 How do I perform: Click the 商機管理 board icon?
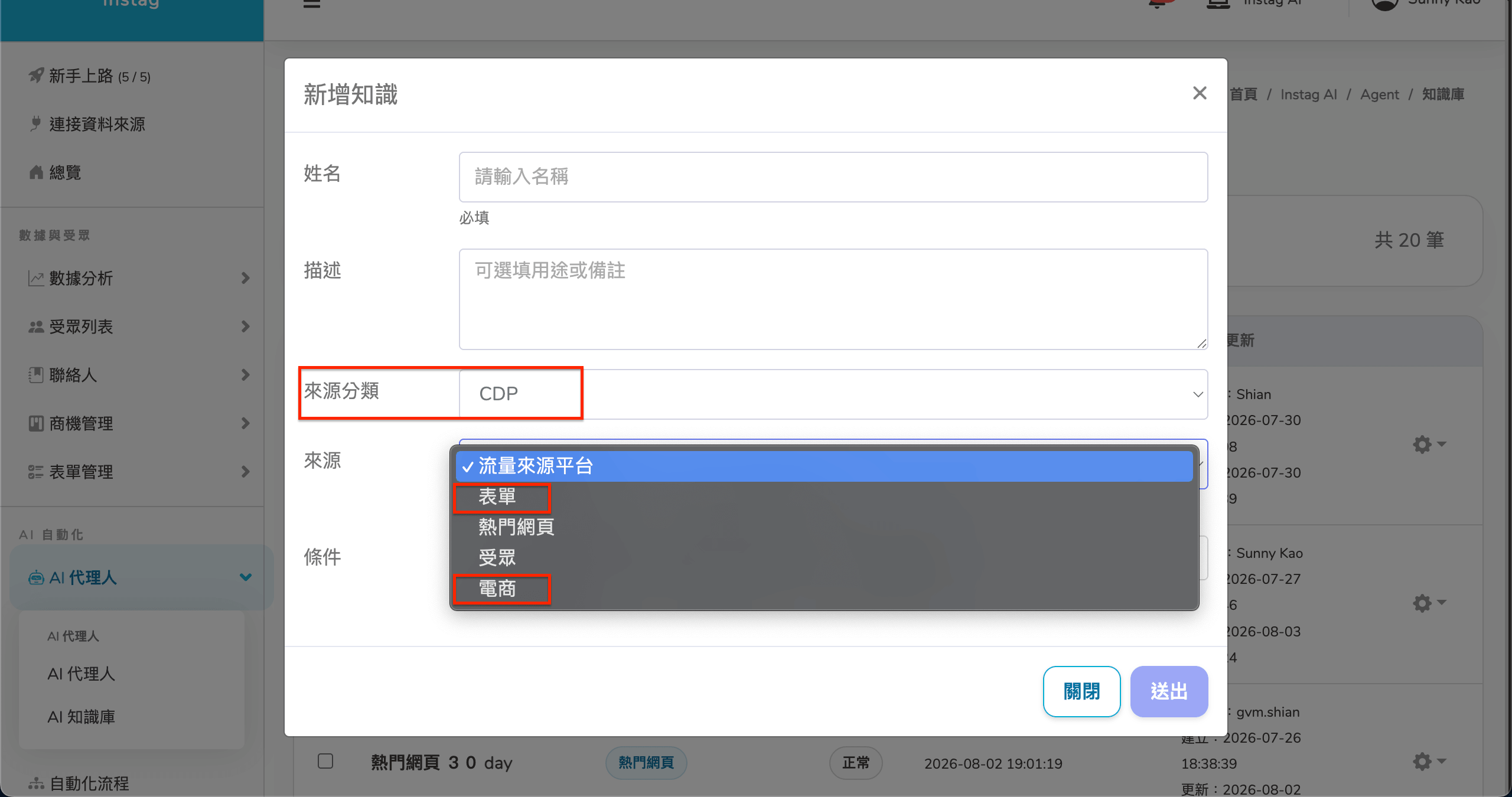(36, 424)
